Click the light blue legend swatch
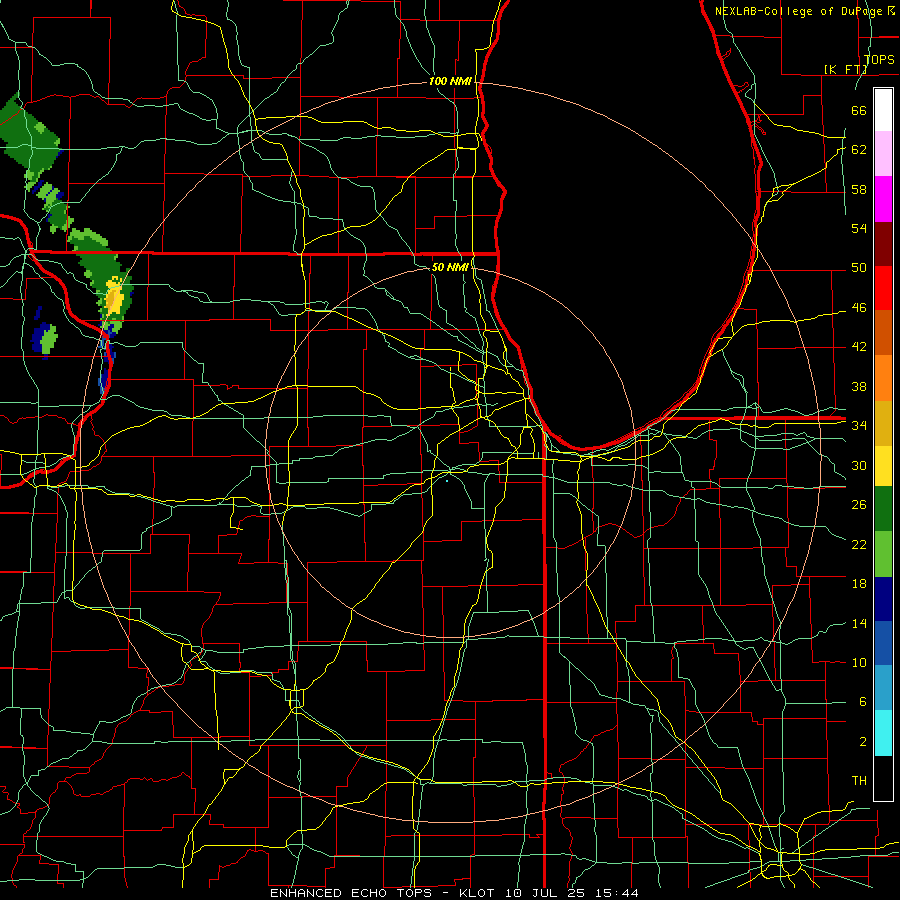Screen dimensions: 900x900 coord(883,687)
